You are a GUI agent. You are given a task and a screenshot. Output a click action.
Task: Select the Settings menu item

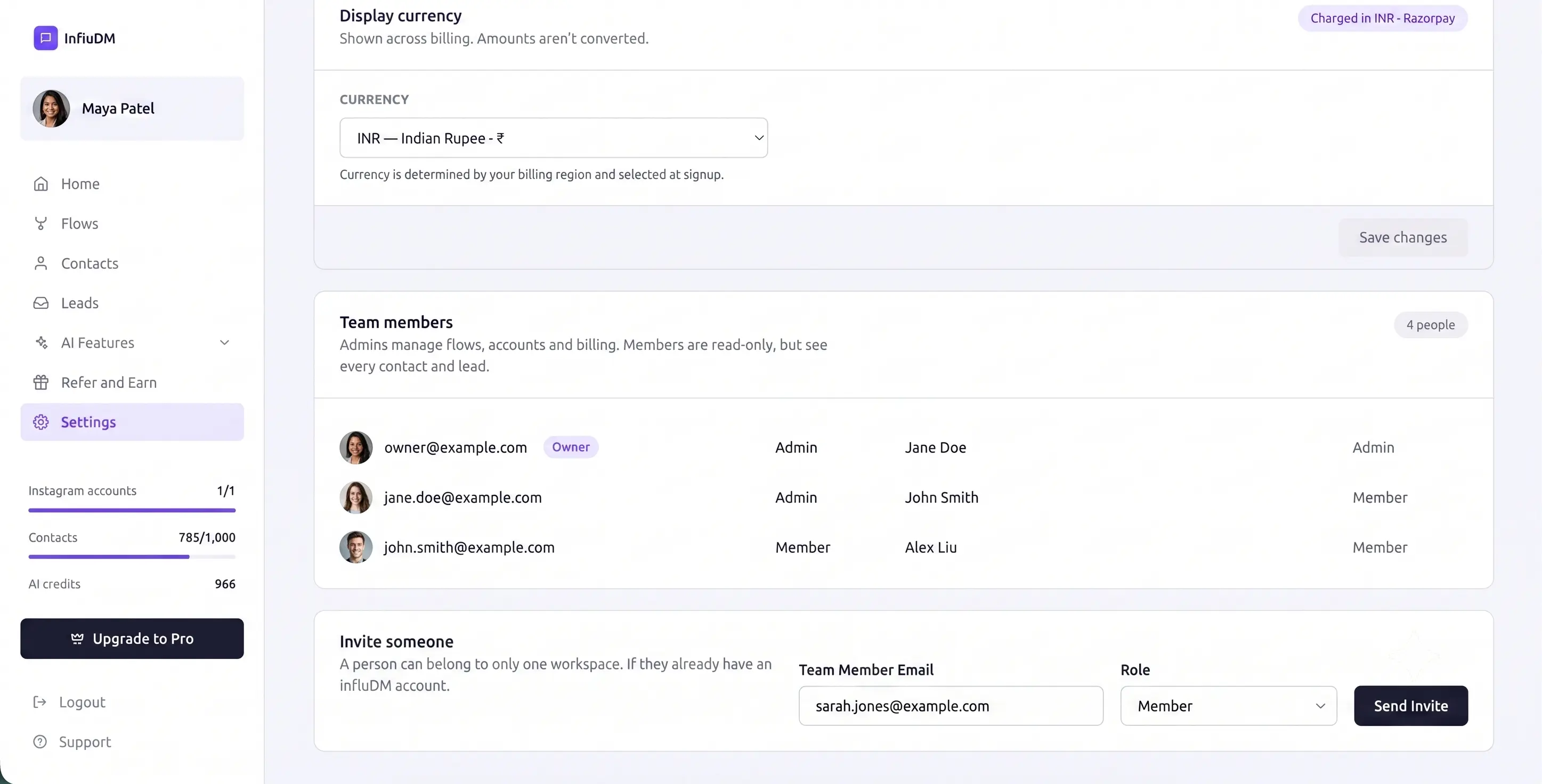[x=132, y=422]
